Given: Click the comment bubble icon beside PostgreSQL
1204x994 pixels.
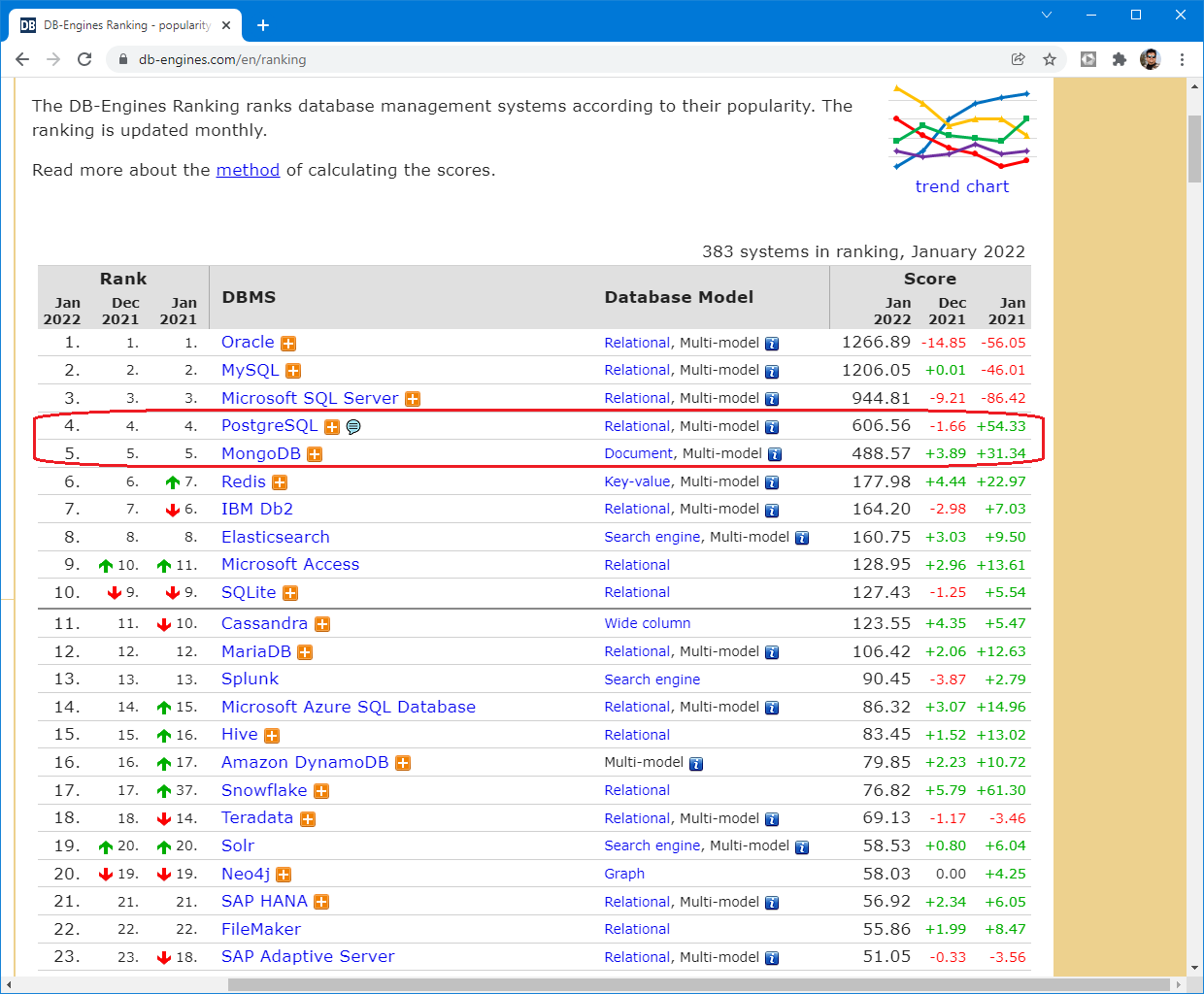Looking at the screenshot, I should pos(353,427).
